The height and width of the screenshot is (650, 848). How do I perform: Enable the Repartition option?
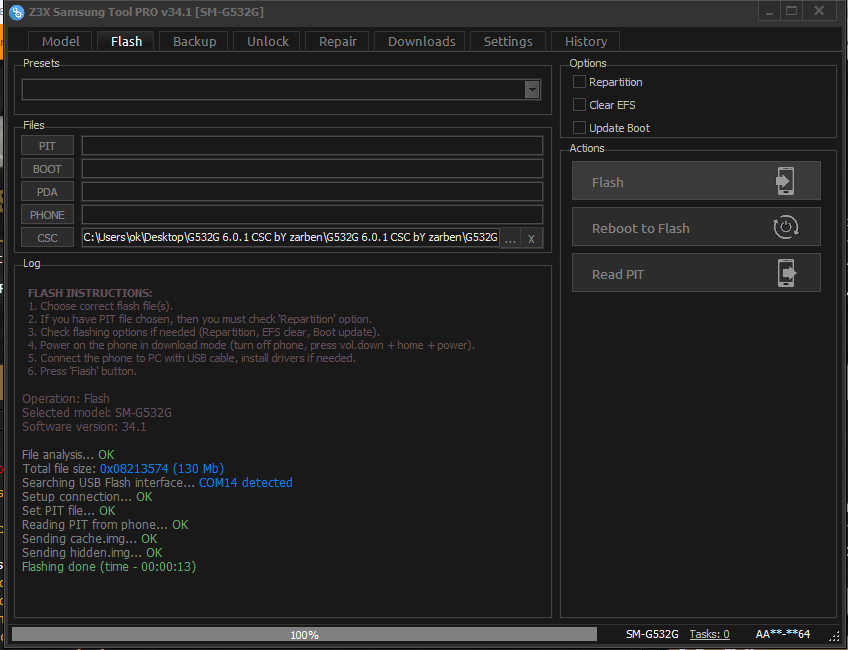(x=579, y=82)
